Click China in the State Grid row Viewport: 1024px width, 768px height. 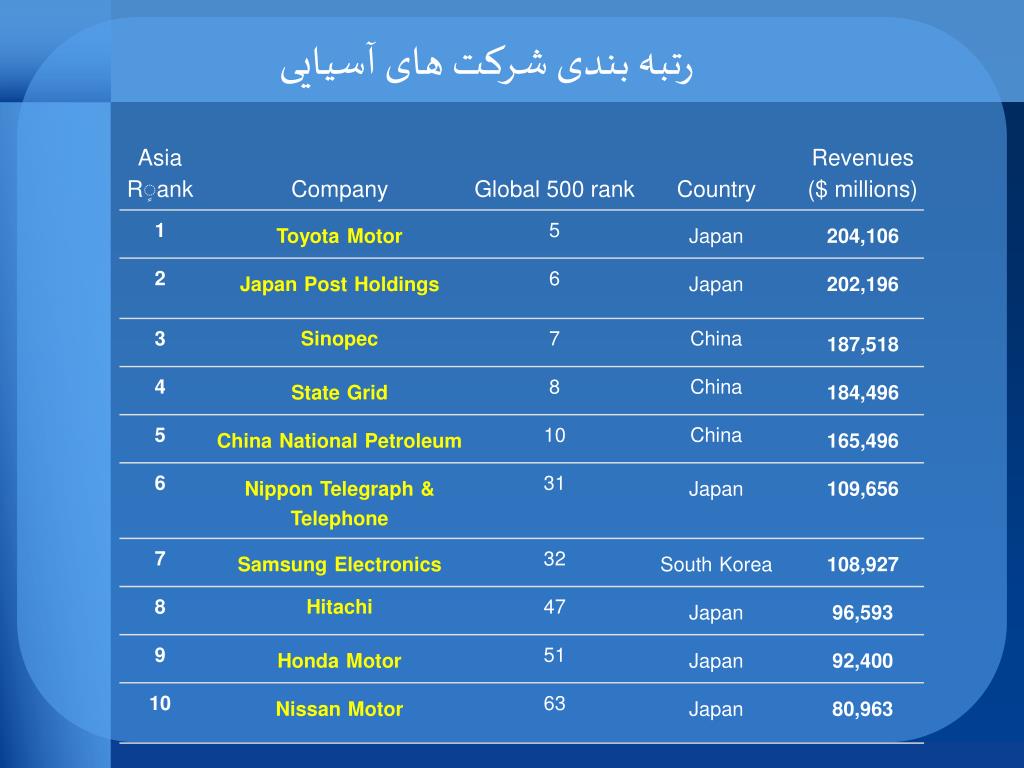716,387
